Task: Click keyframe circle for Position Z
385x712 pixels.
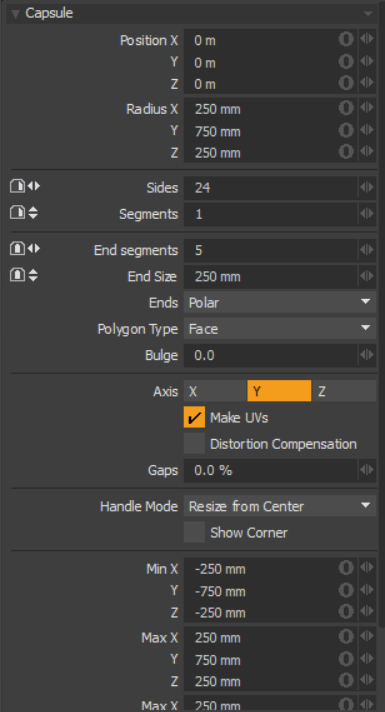Action: pyautogui.click(x=346, y=83)
